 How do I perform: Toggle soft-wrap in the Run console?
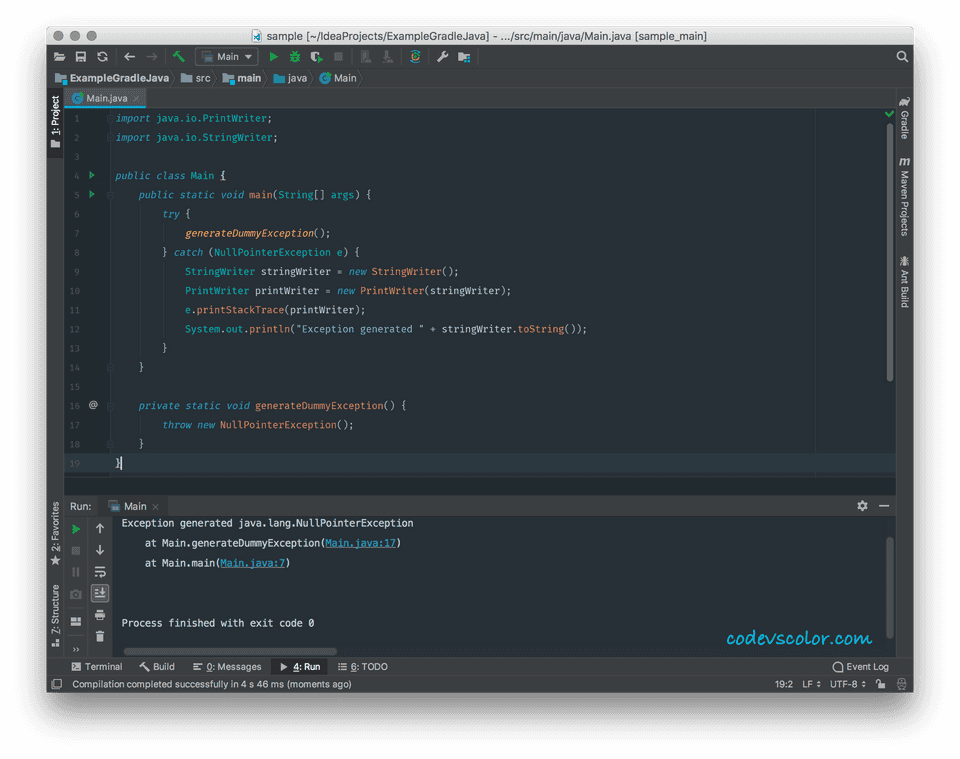[99, 571]
